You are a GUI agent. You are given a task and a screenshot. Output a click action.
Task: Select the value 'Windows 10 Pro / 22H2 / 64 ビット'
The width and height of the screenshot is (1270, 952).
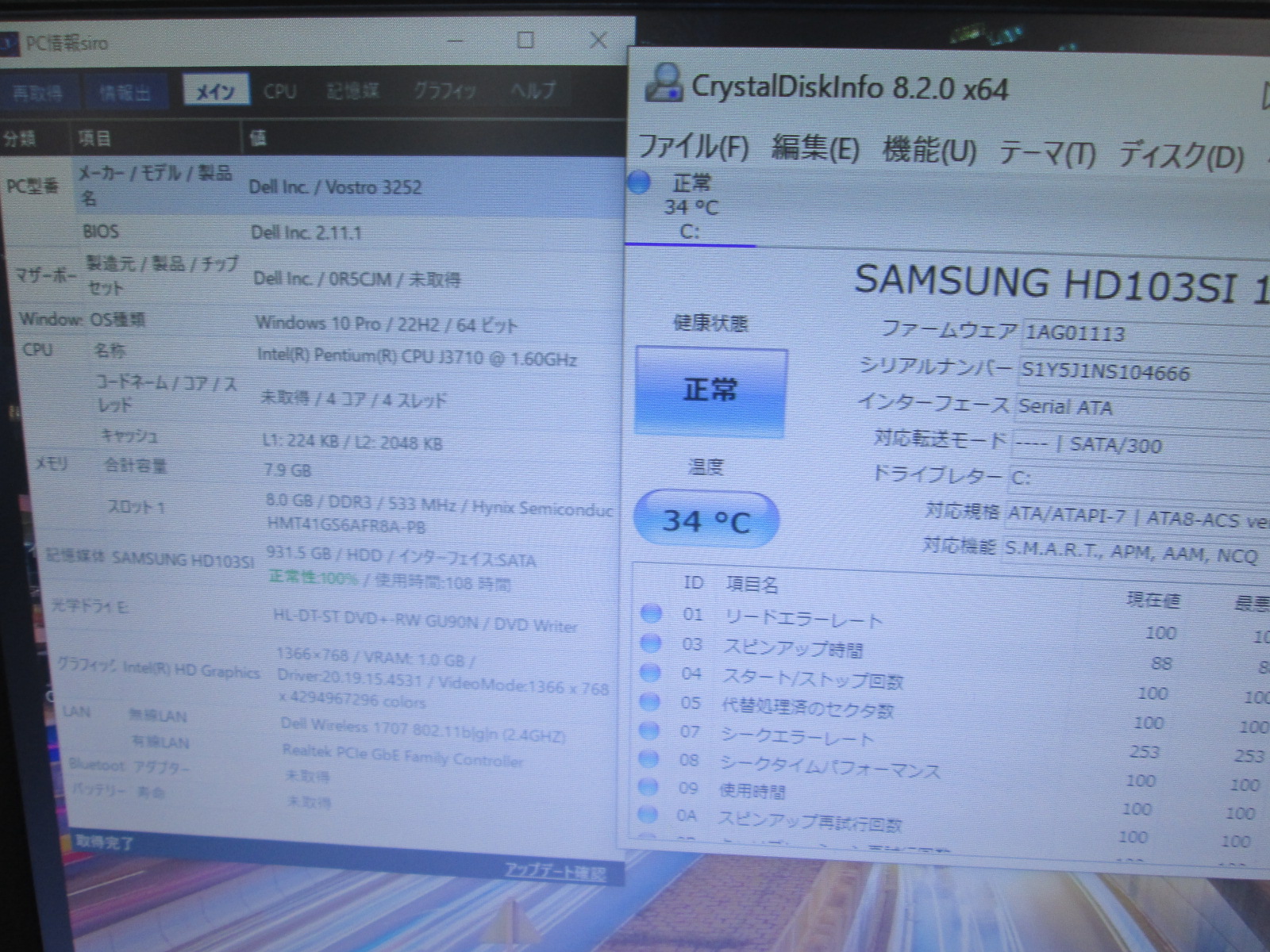point(386,324)
